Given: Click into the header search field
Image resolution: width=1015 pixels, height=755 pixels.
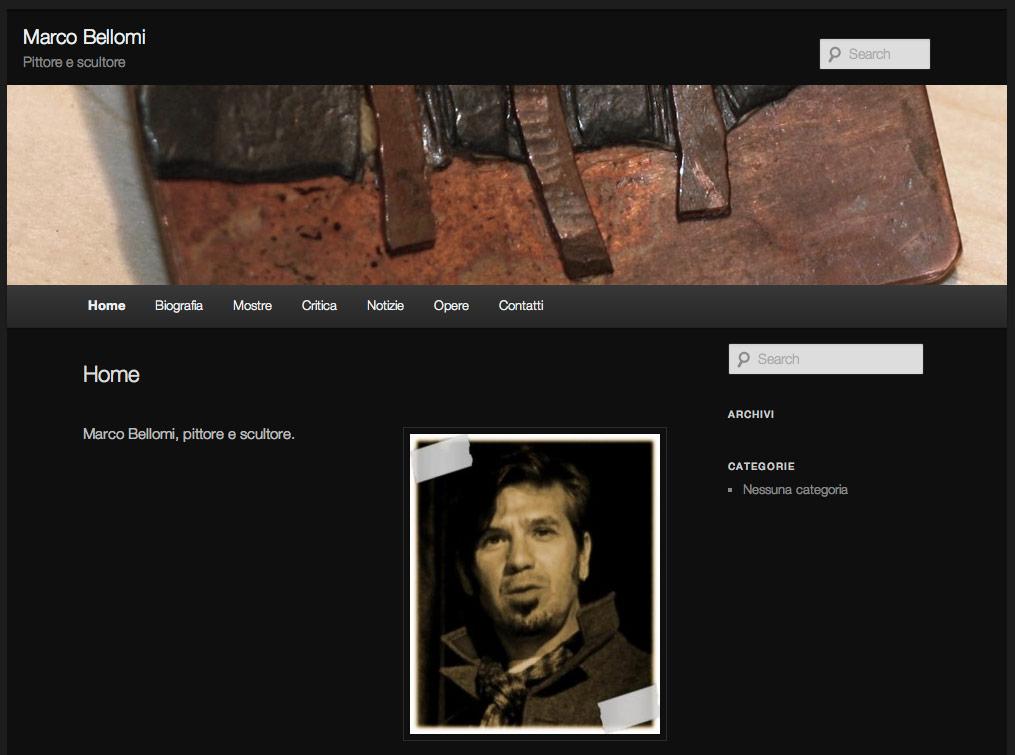Looking at the screenshot, I should pos(885,54).
